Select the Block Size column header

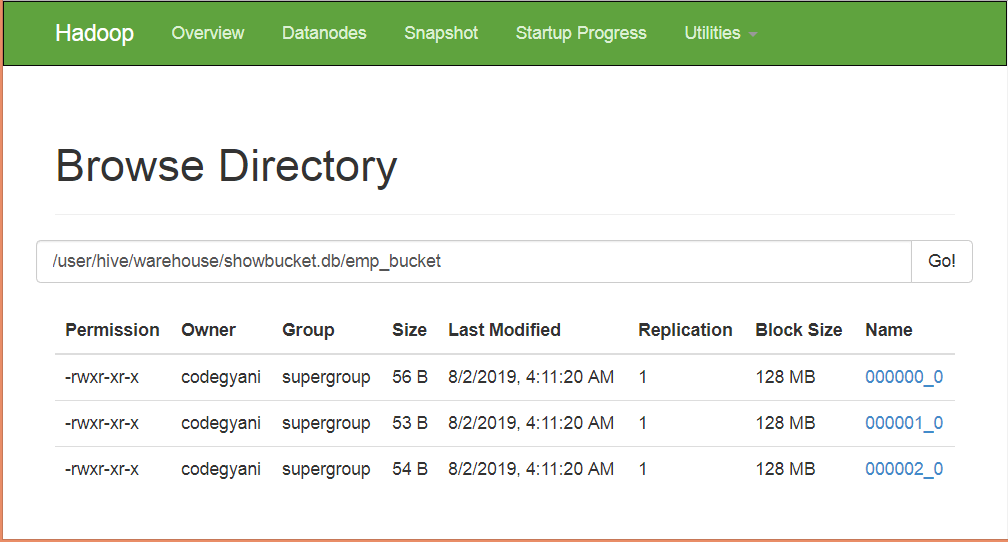coord(798,330)
